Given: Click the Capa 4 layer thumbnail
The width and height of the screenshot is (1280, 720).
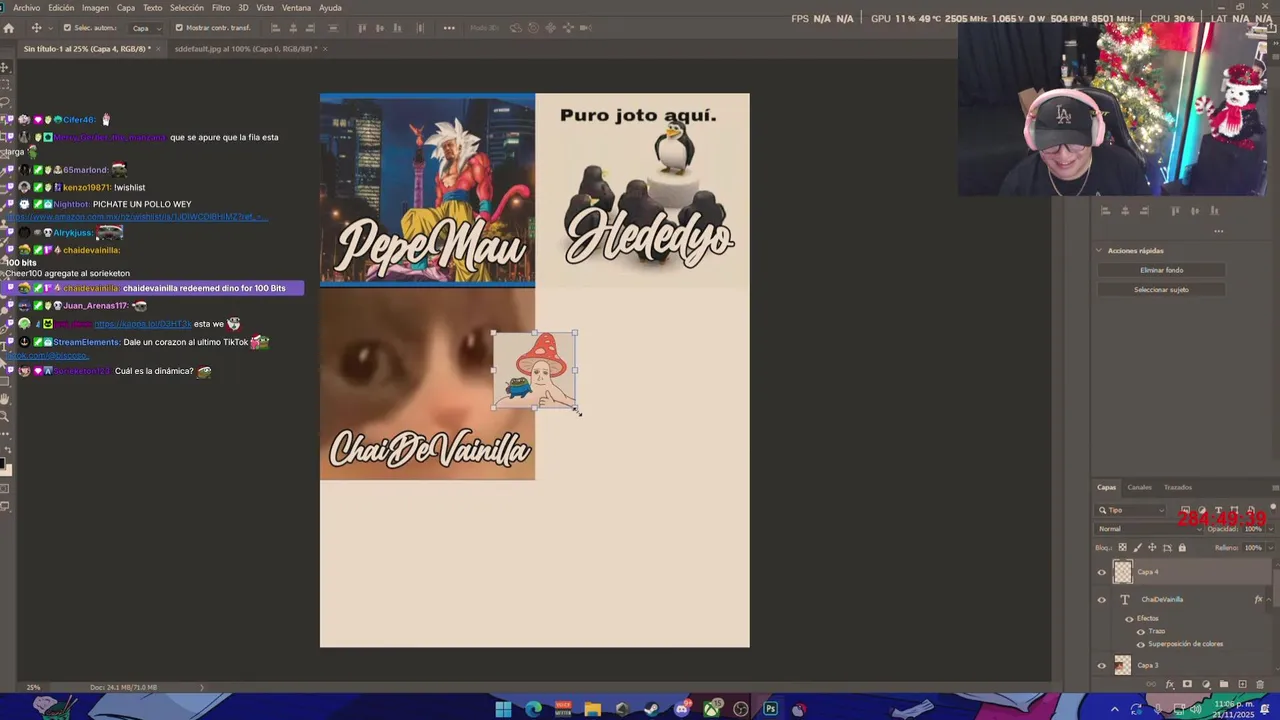Looking at the screenshot, I should (1123, 572).
